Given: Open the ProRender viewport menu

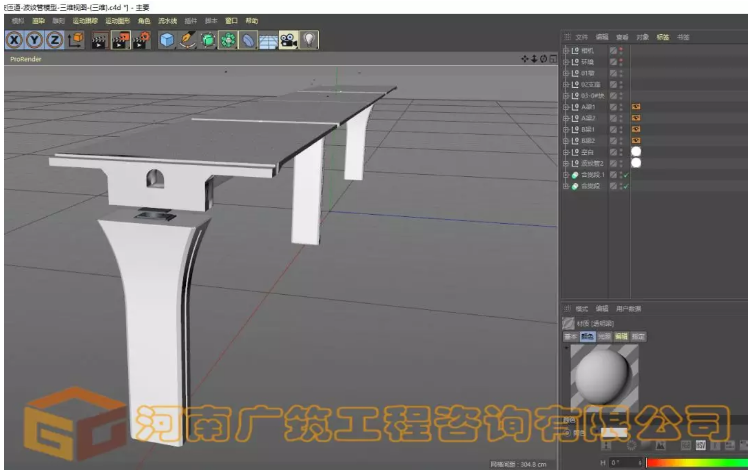Looking at the screenshot, I should (x=26, y=59).
